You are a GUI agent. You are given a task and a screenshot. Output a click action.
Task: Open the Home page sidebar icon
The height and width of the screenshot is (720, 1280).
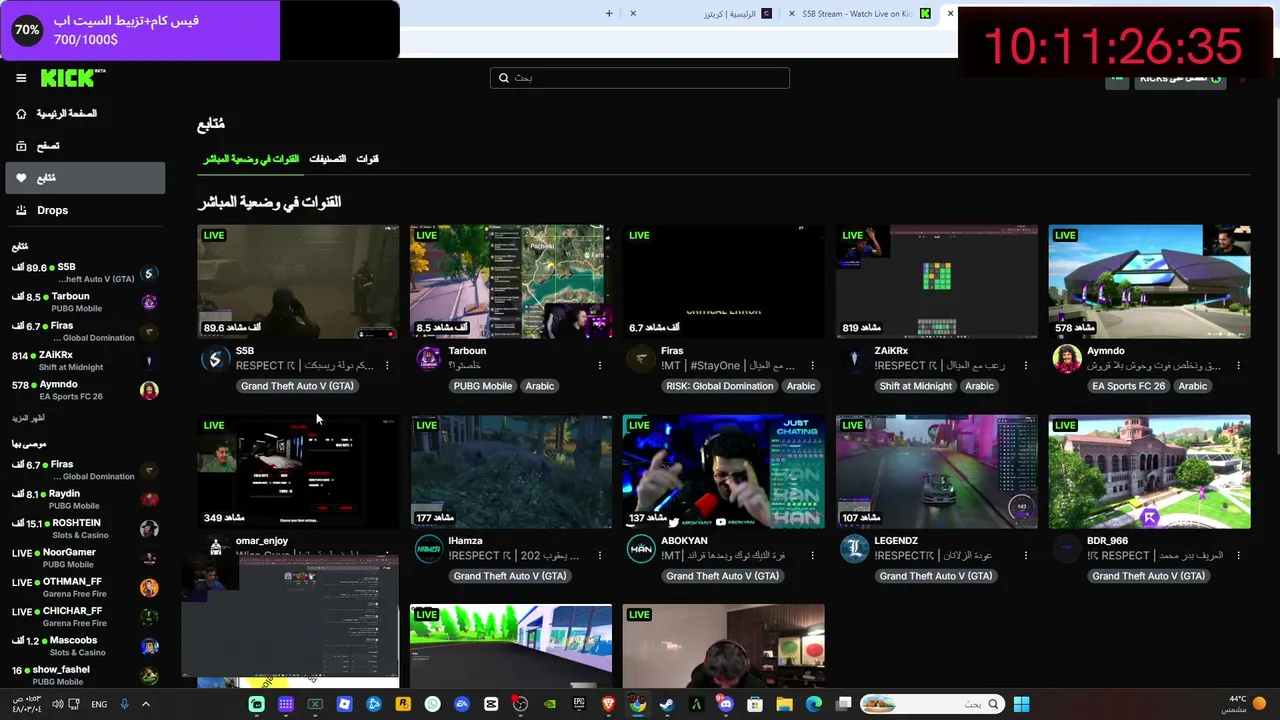(21, 114)
